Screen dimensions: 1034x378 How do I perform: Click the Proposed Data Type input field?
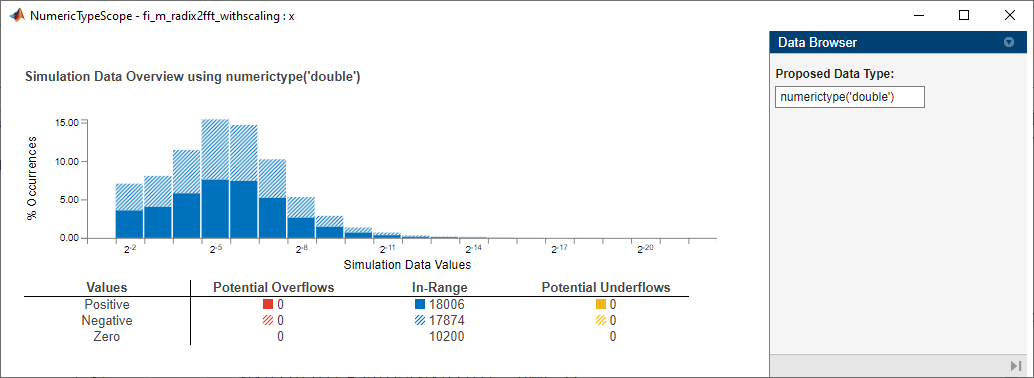849,96
